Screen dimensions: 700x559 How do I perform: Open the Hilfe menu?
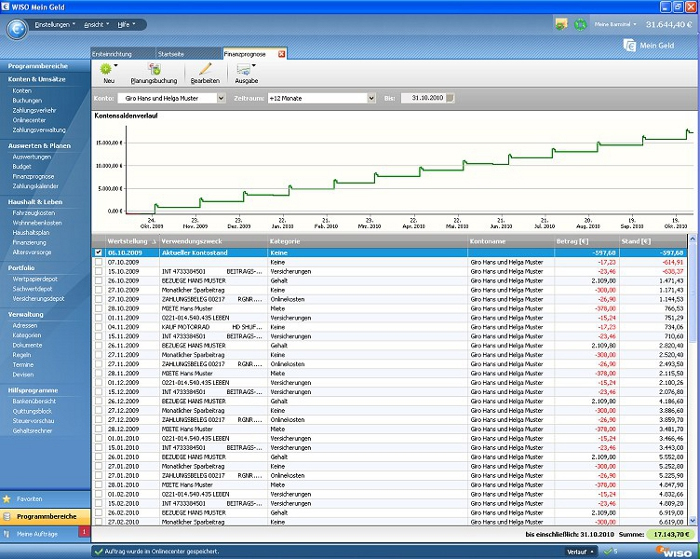[x=126, y=25]
